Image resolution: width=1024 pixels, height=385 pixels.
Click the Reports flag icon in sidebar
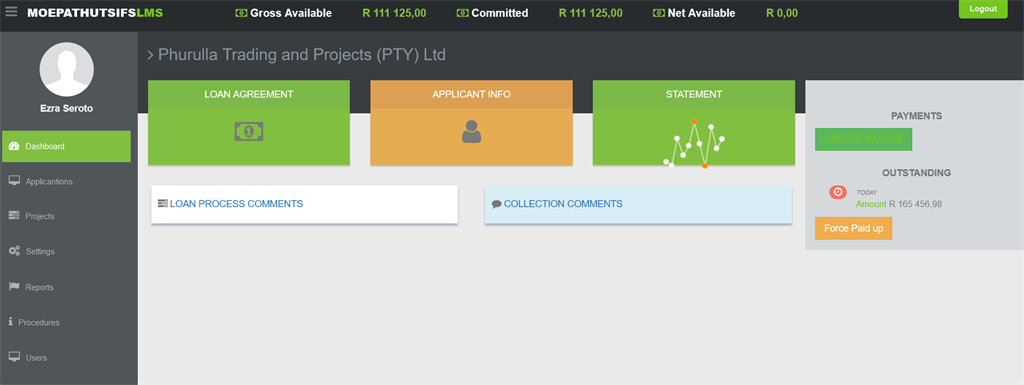click(14, 286)
